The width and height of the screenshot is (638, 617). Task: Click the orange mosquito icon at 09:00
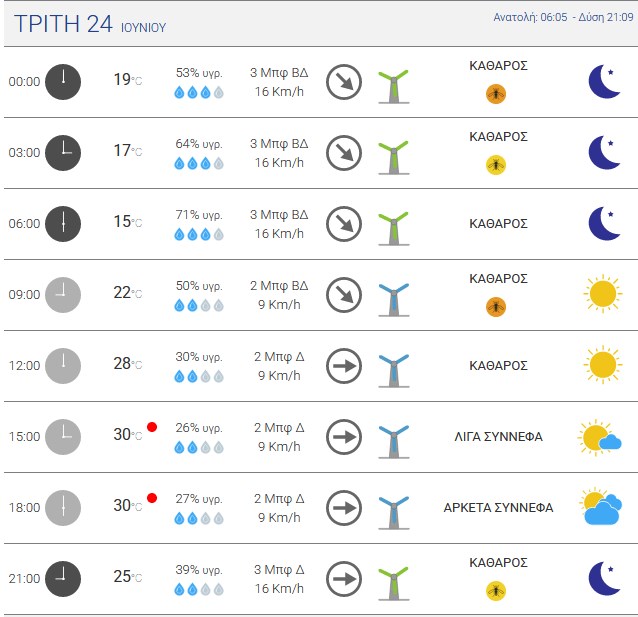pos(496,307)
